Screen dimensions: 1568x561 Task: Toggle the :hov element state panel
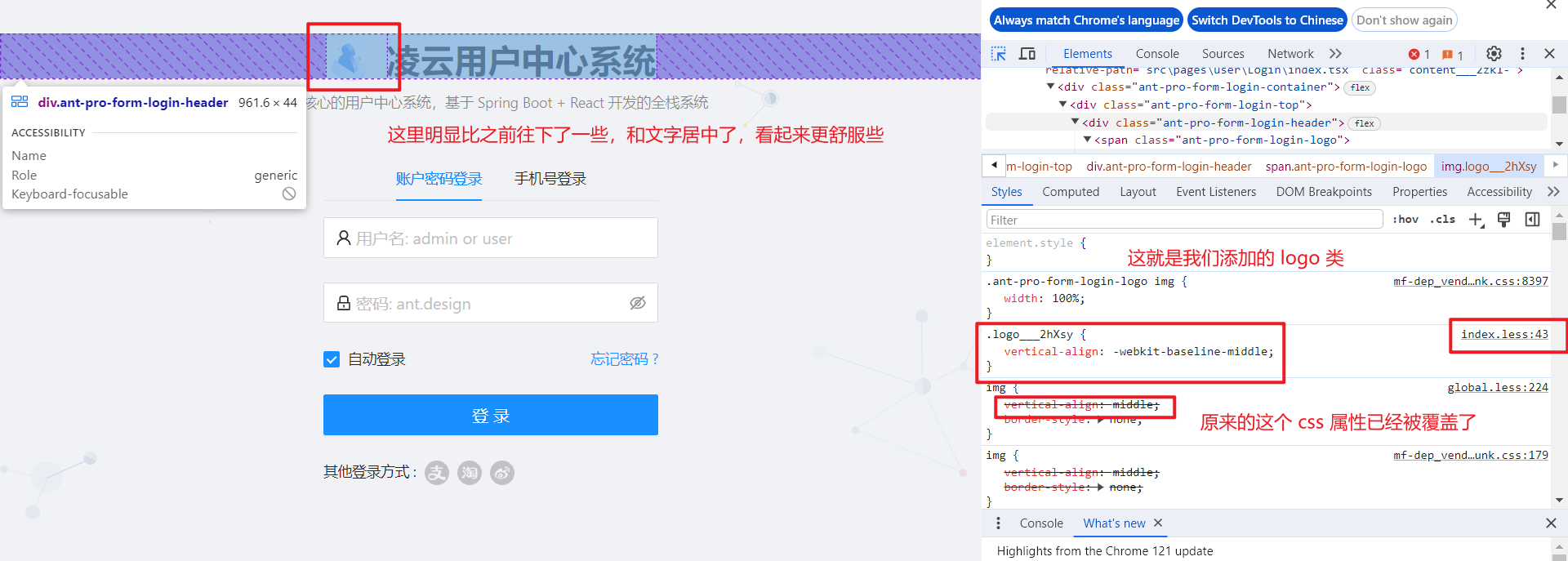click(1405, 220)
